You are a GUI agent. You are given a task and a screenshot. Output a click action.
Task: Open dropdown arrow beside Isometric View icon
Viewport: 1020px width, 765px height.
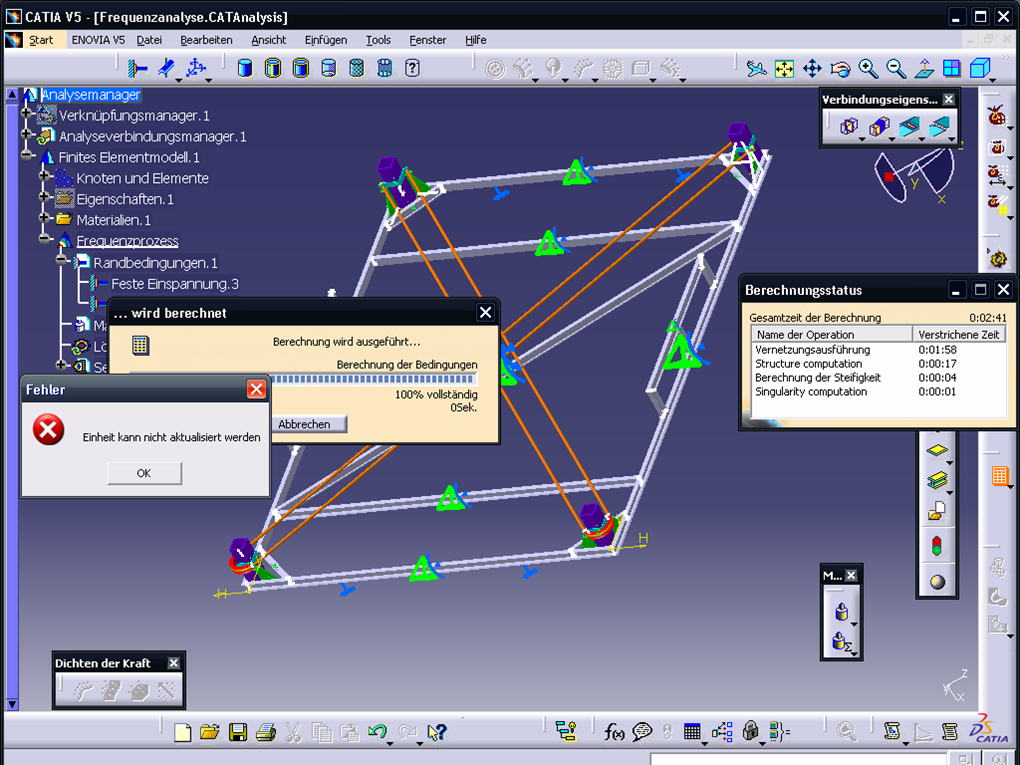(x=993, y=80)
